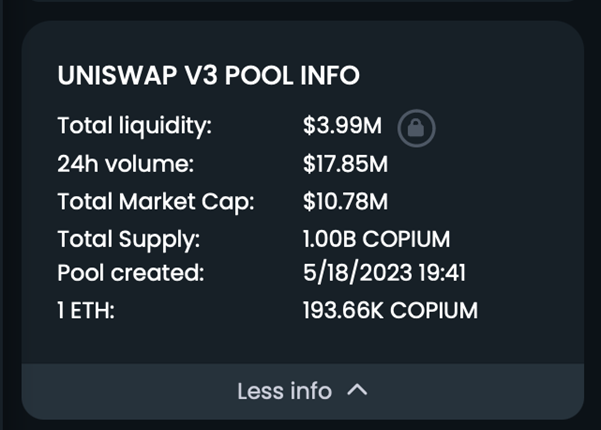
Task: Click COPIUM in the 1 ETH row
Action: pos(434,310)
